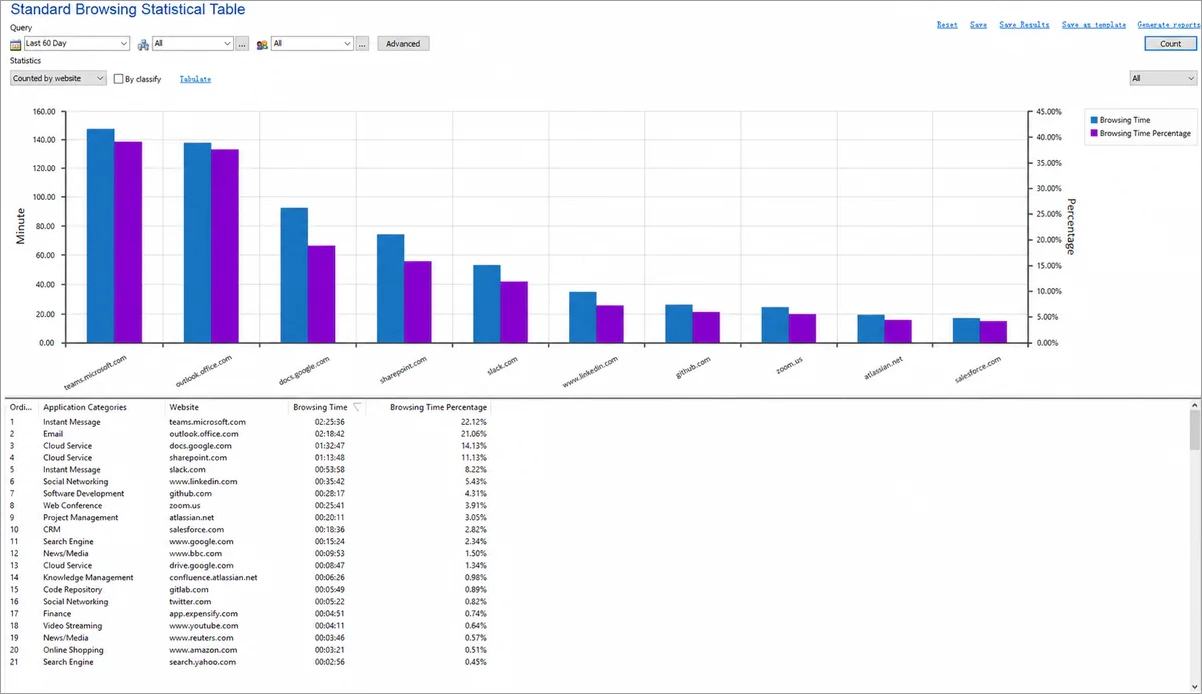Select the zoom.us table cell
This screenshot has width=1202, height=694.
185,506
